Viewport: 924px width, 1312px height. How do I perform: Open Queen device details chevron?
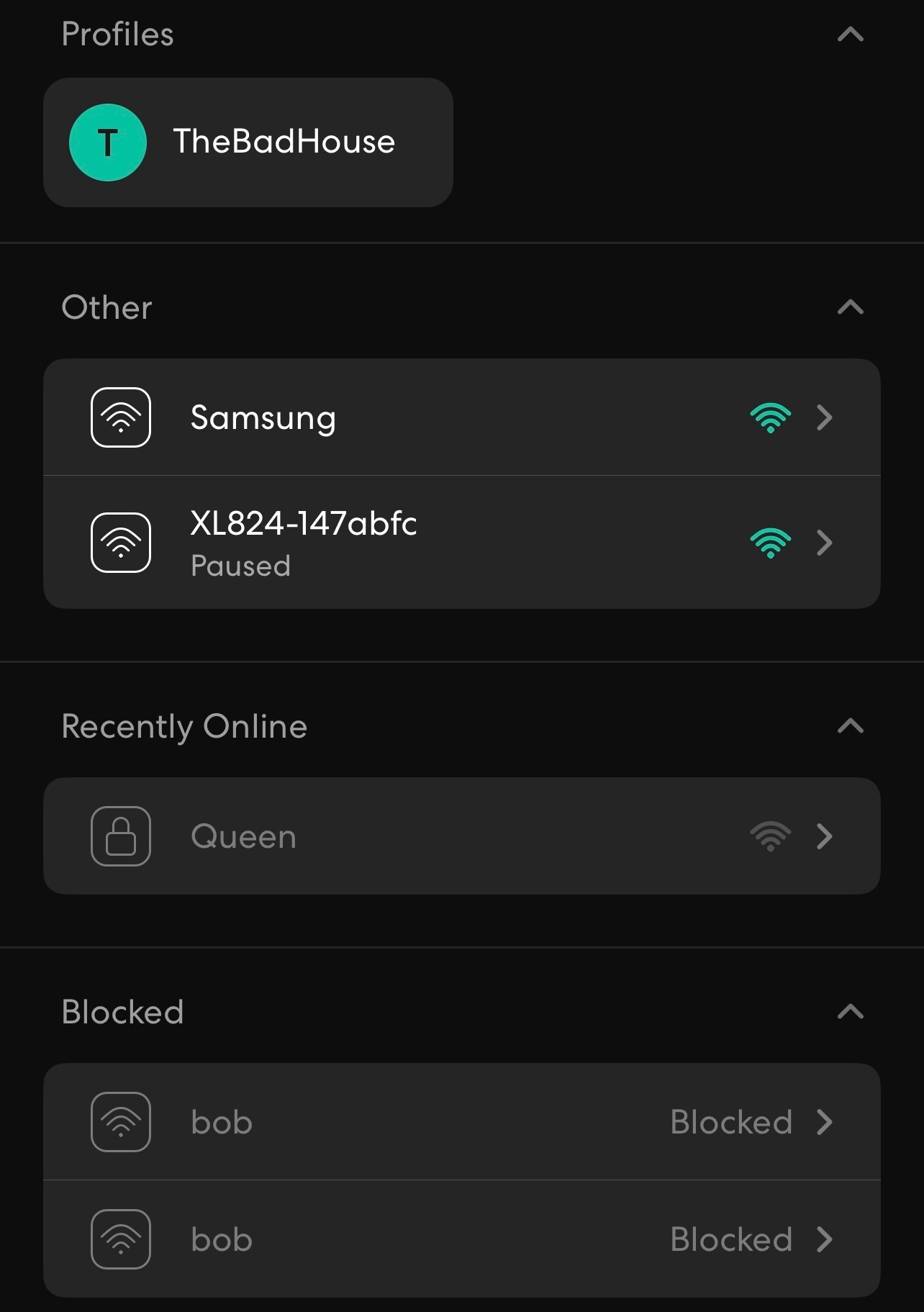pyautogui.click(x=825, y=836)
